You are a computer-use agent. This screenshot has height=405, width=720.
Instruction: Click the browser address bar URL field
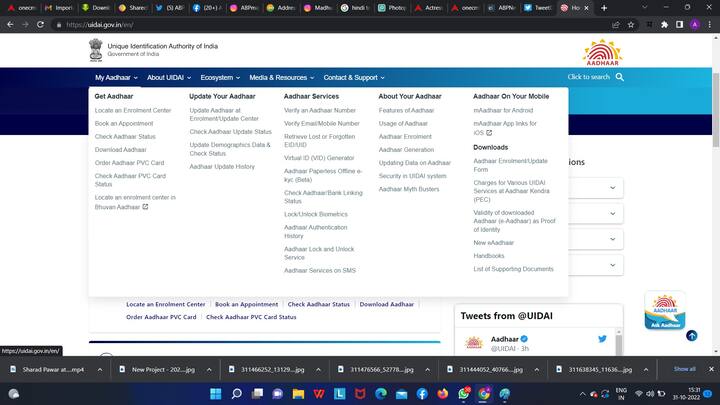point(300,25)
